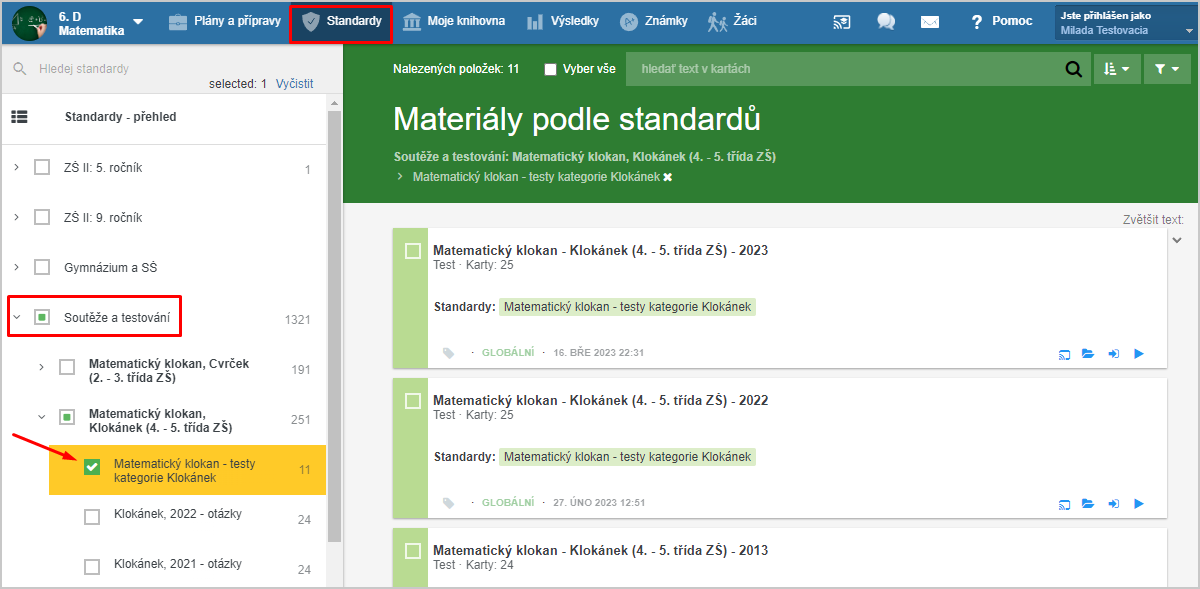Click the assign arrow icon on the 2022 card
This screenshot has height=589, width=1200.
pos(1113,503)
